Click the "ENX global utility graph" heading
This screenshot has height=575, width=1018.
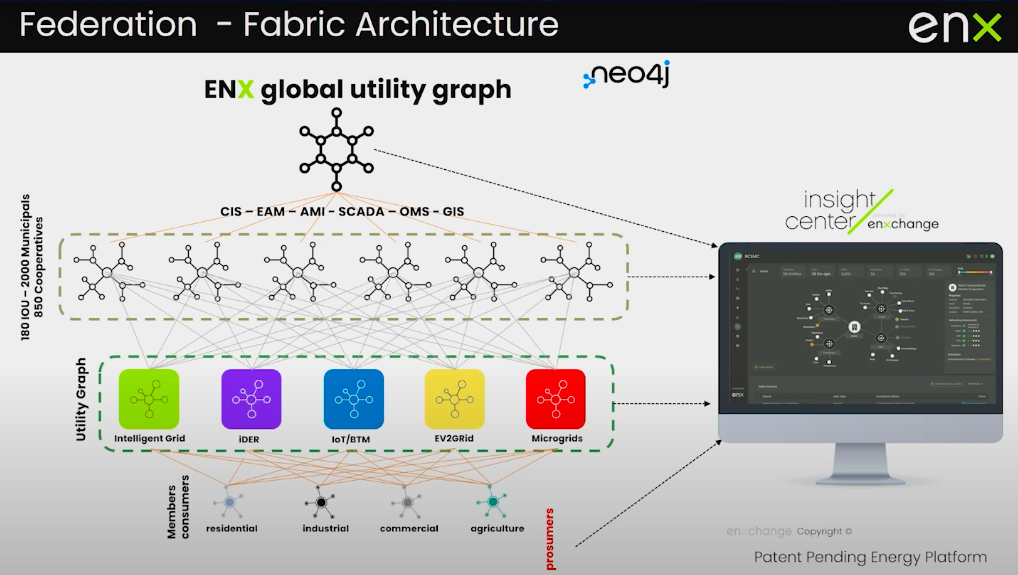tap(358, 90)
